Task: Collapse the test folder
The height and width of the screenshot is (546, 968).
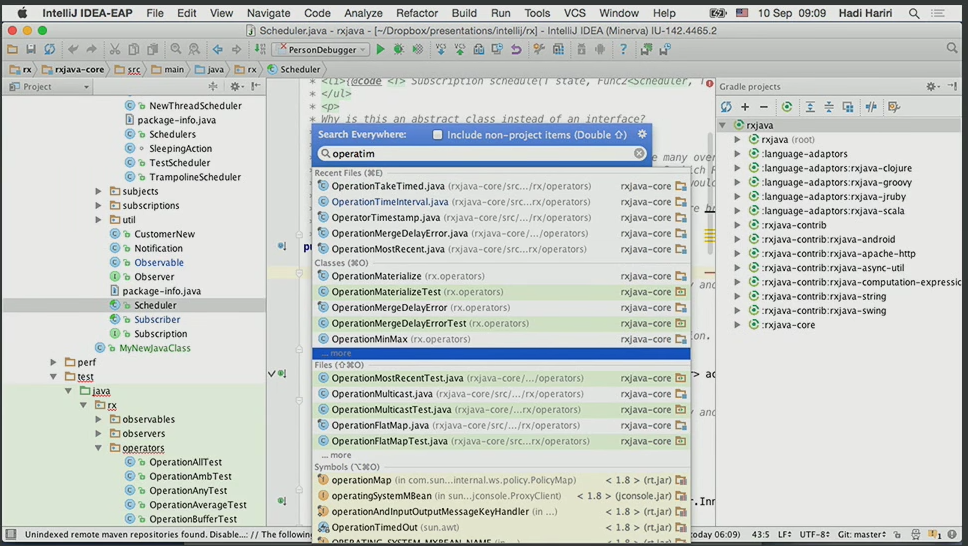Action: click(x=54, y=376)
